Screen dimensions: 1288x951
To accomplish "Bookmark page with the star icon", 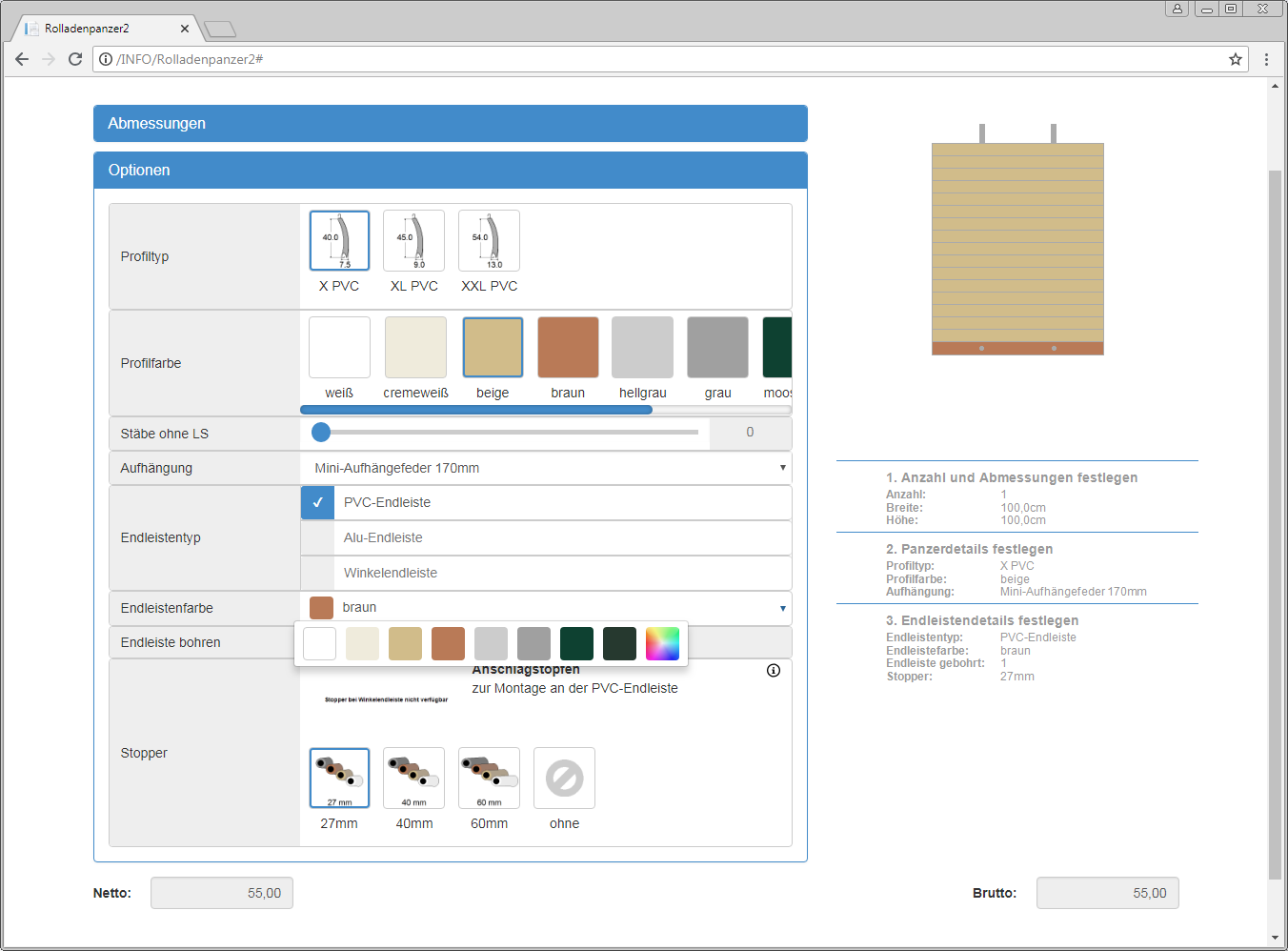I will [1236, 59].
